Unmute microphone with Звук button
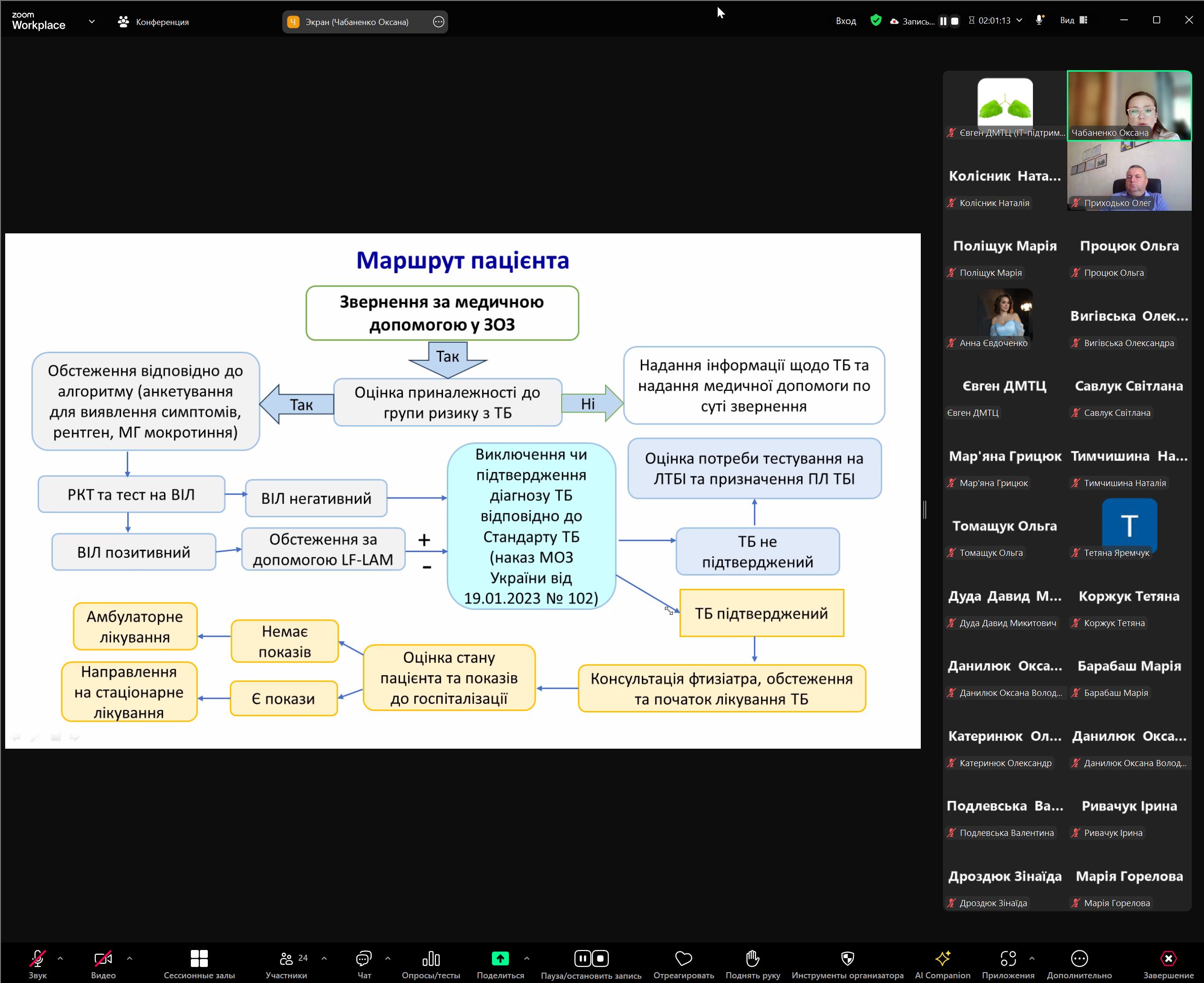Viewport: 1204px width, 983px height. 37,958
